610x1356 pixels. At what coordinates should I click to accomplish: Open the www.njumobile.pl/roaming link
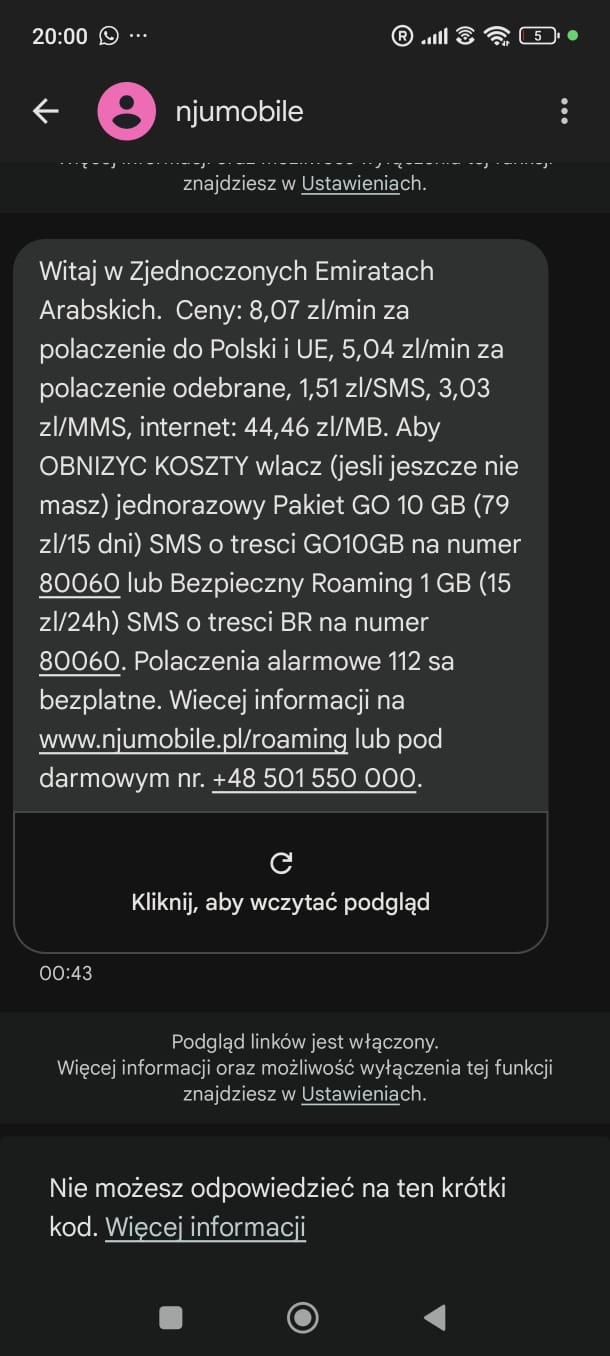193,740
